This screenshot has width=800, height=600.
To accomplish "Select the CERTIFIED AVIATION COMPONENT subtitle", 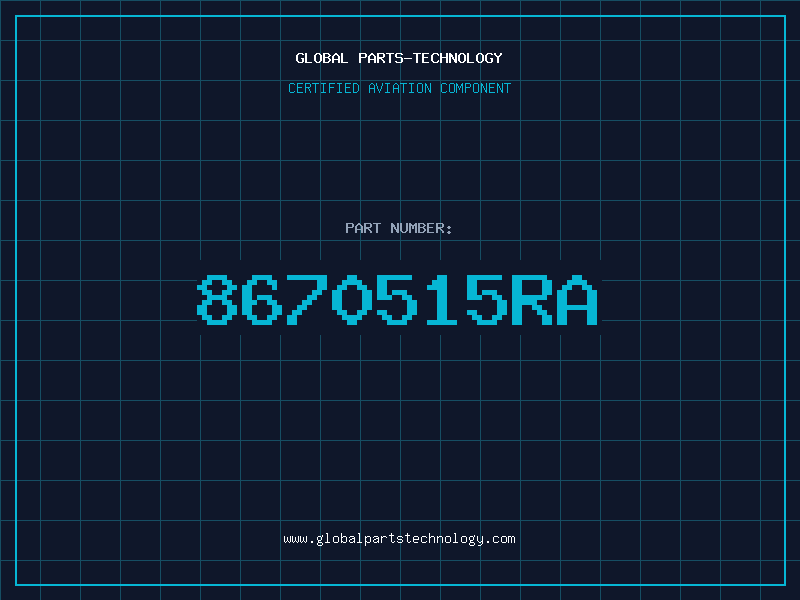I will [399, 88].
